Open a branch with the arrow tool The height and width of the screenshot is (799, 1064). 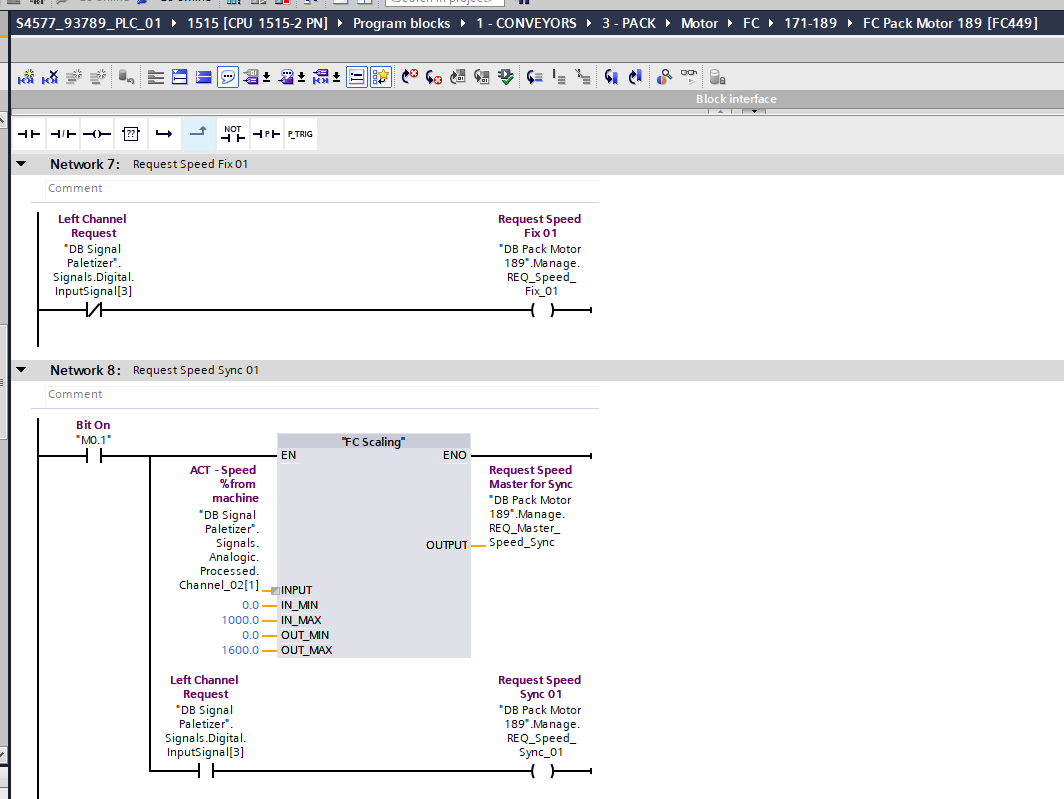coord(164,134)
